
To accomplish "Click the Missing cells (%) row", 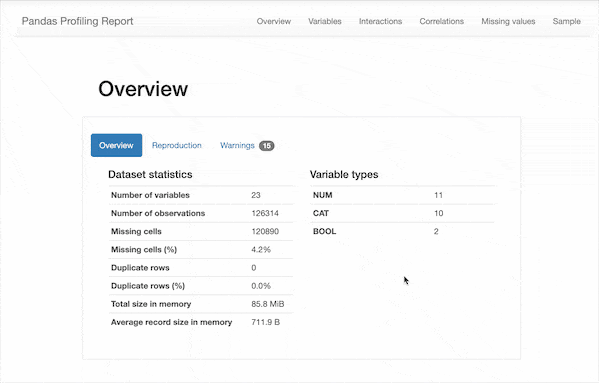I will [x=201, y=250].
